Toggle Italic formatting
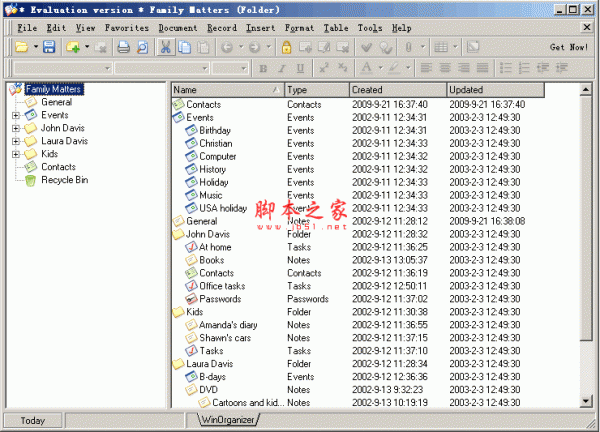This screenshot has height=432, width=600. 282,68
